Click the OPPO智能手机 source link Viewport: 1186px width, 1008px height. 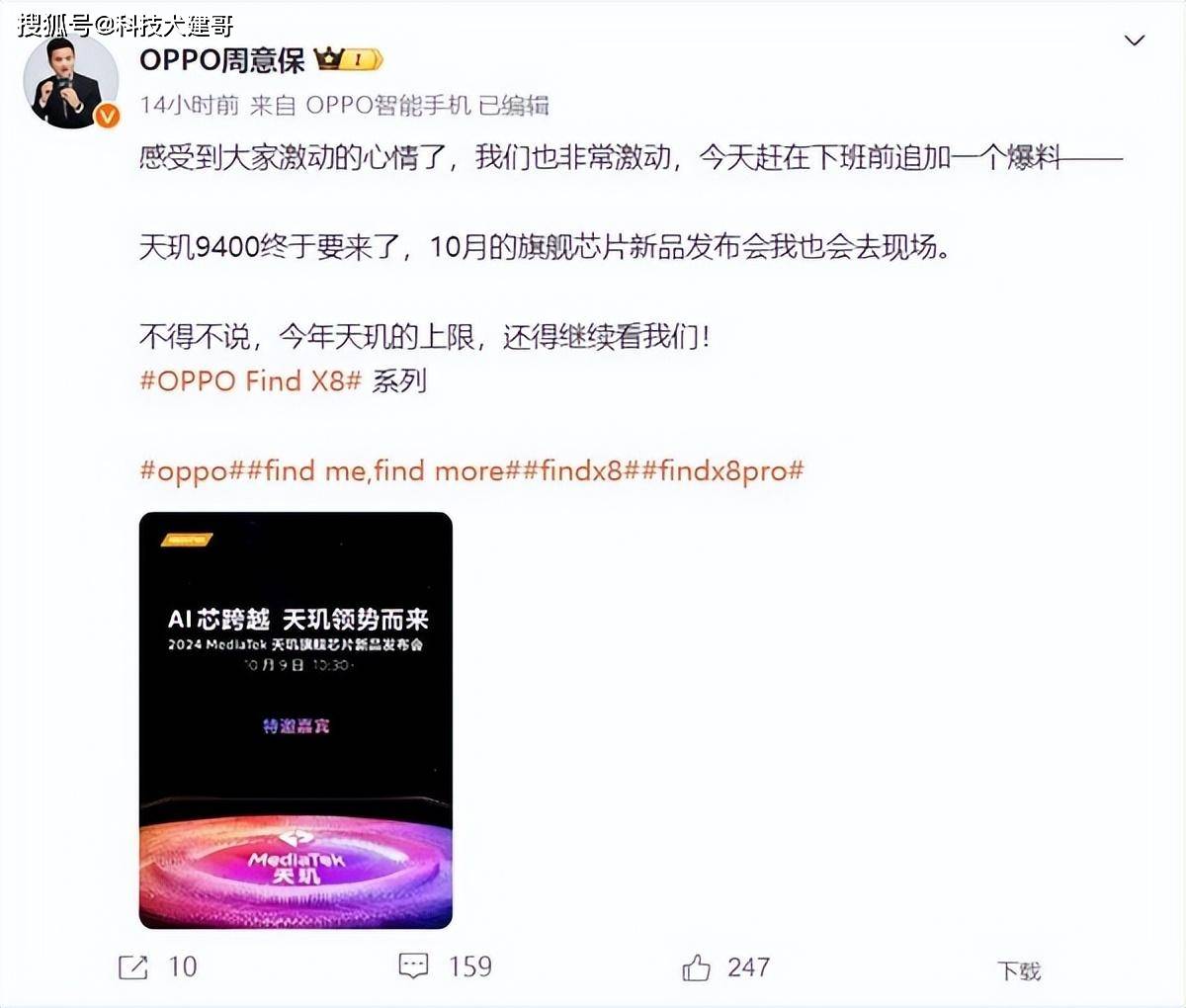point(388,105)
